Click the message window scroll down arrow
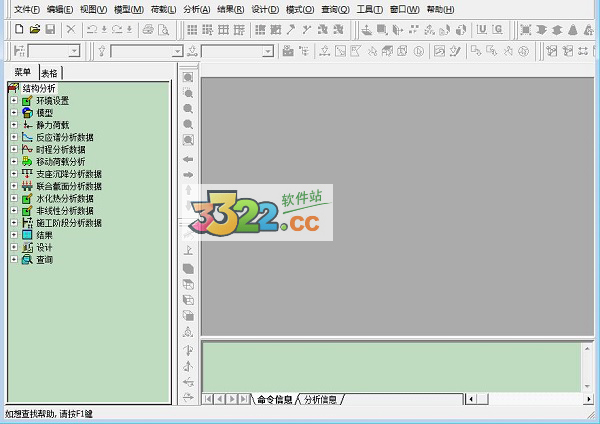Image resolution: width=600 pixels, height=424 pixels. [587, 386]
